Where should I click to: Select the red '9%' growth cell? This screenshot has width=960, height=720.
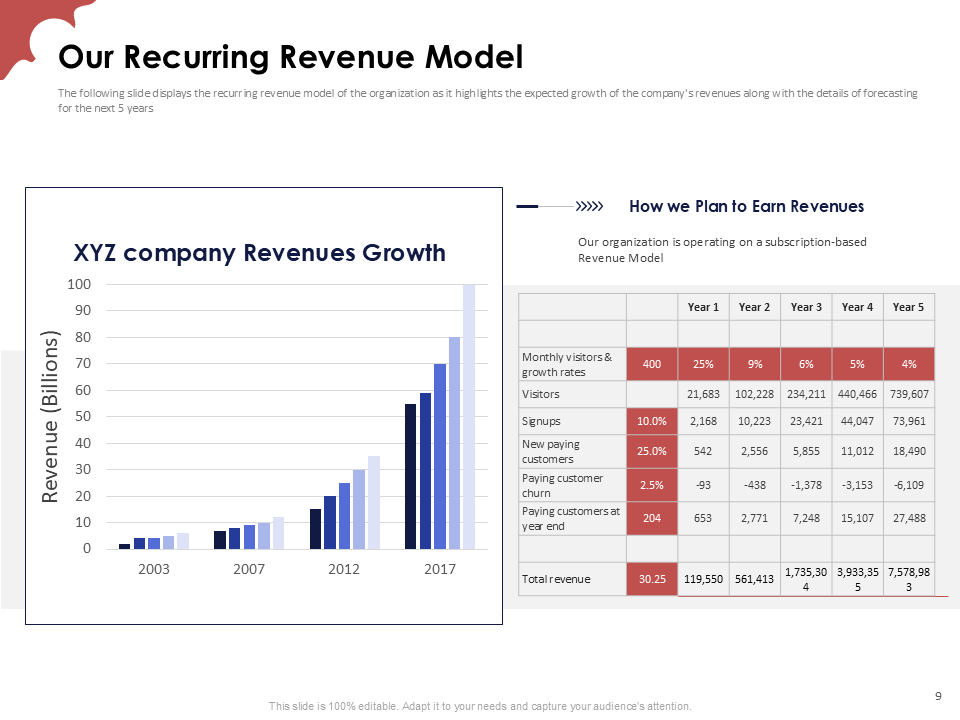coord(754,364)
